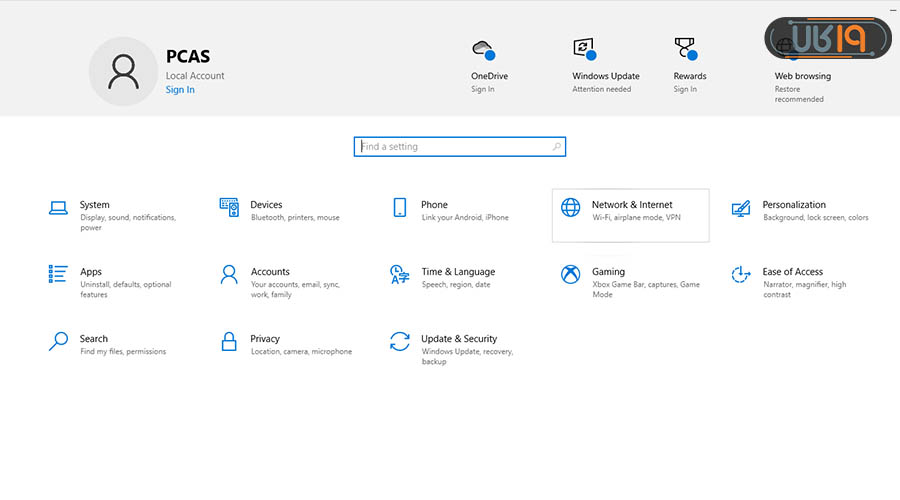Open the System settings laptop icon
This screenshot has height=500, width=900.
[x=58, y=208]
